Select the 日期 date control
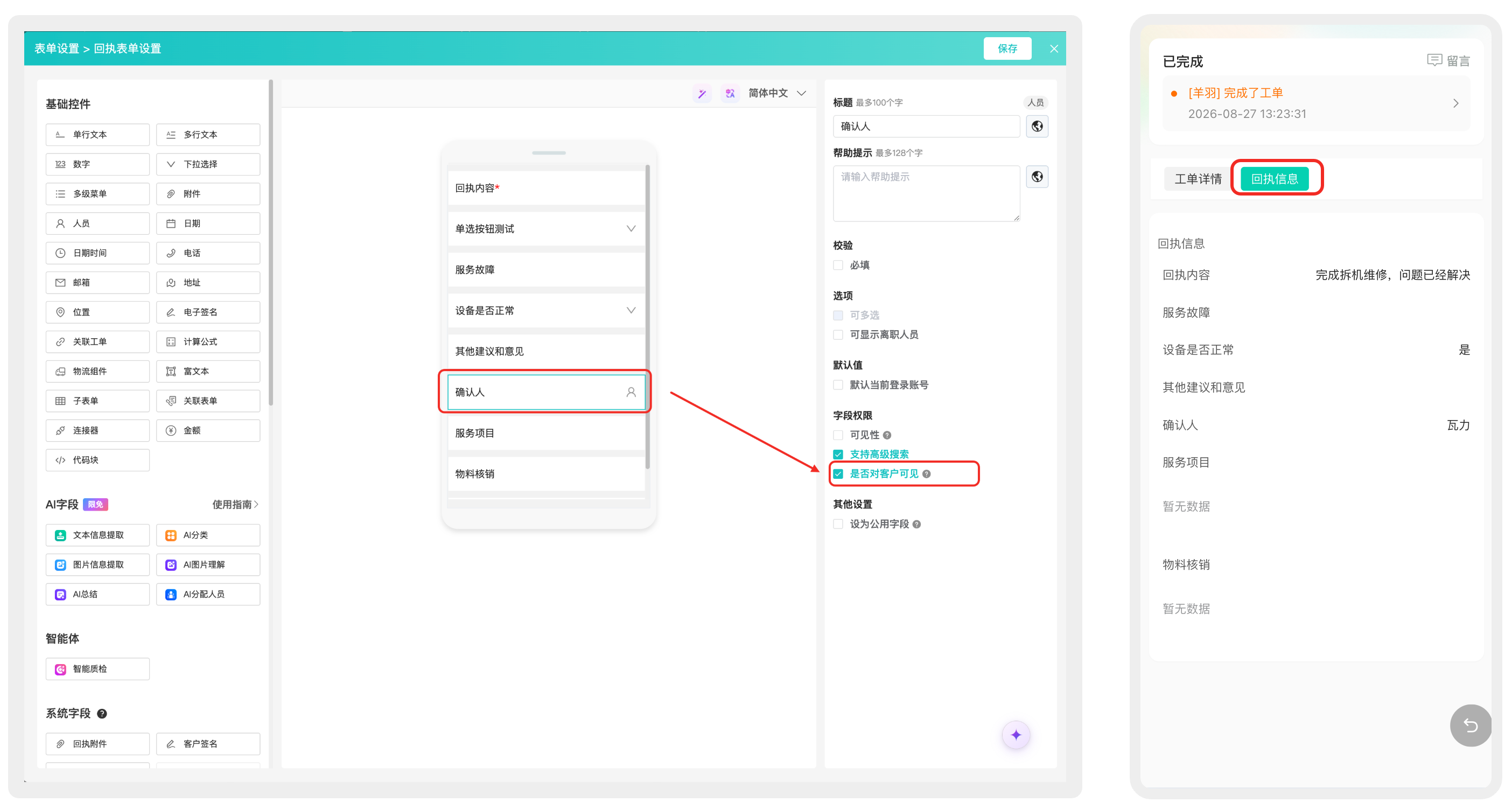 (x=208, y=223)
